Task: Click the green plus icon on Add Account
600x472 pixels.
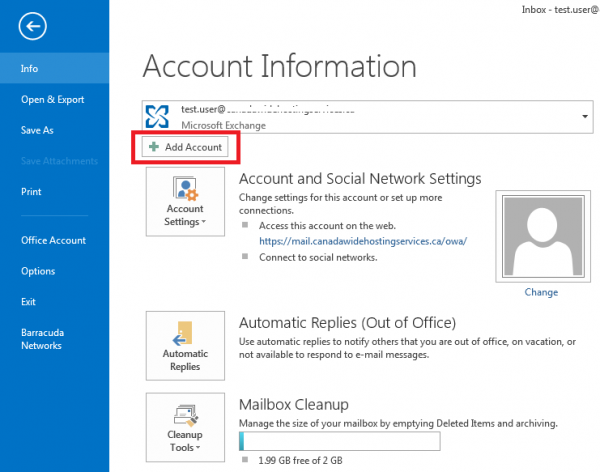Action: point(154,147)
